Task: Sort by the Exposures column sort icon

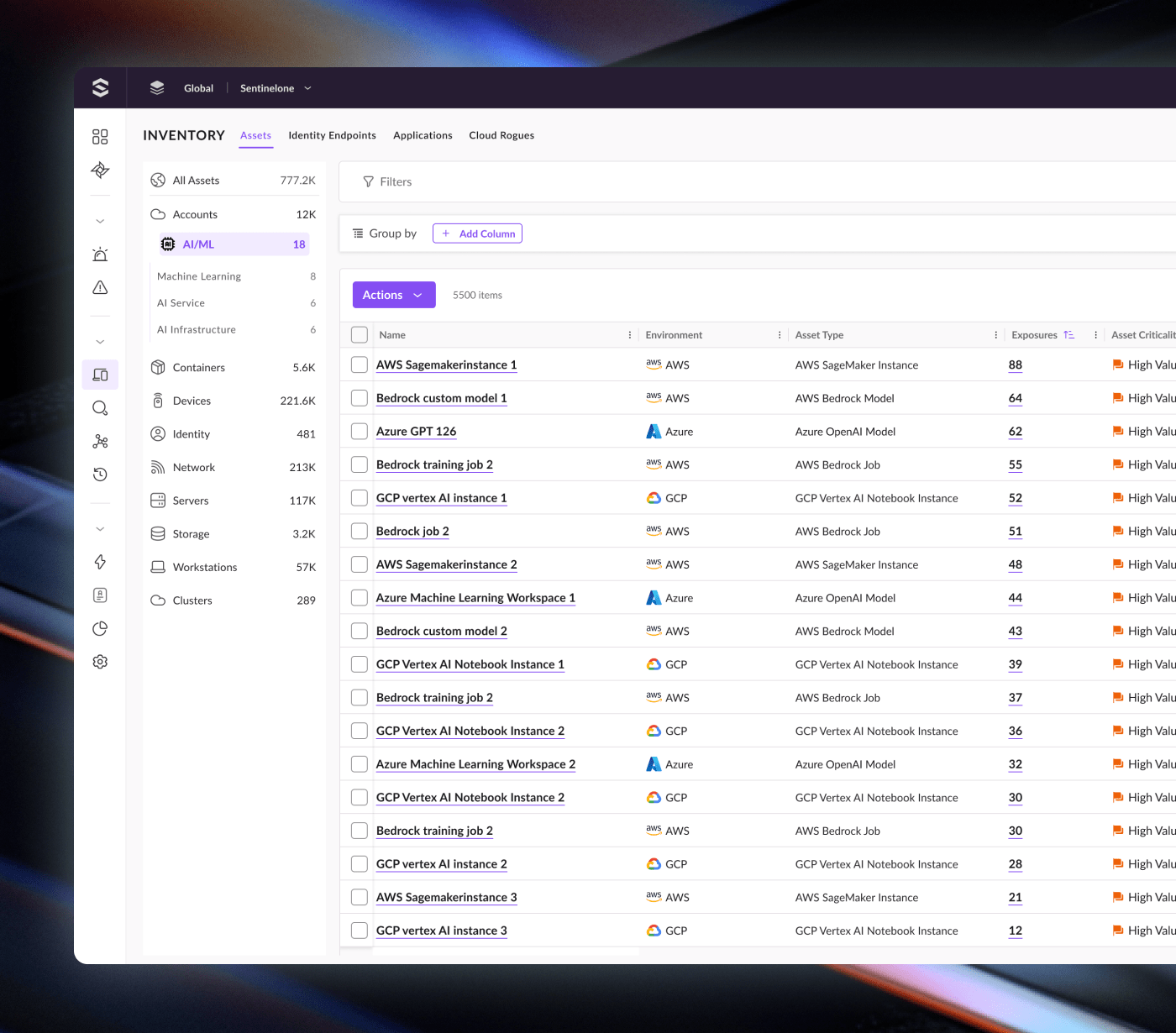Action: pyautogui.click(x=1068, y=335)
